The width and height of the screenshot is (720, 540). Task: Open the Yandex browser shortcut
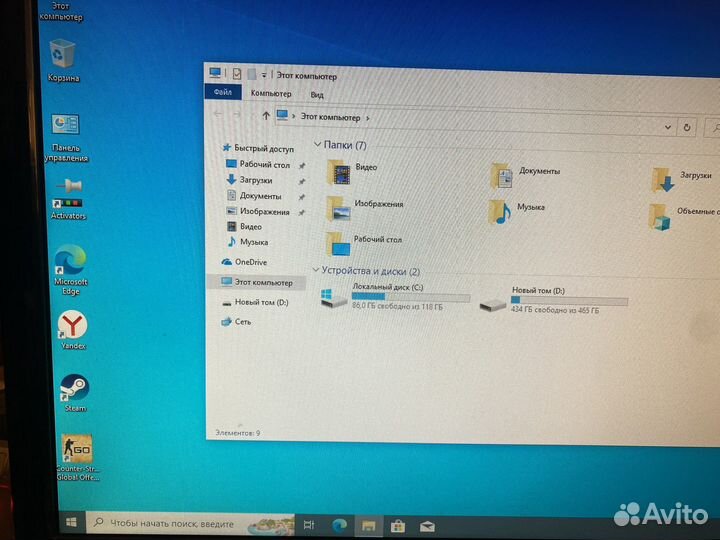pos(72,325)
